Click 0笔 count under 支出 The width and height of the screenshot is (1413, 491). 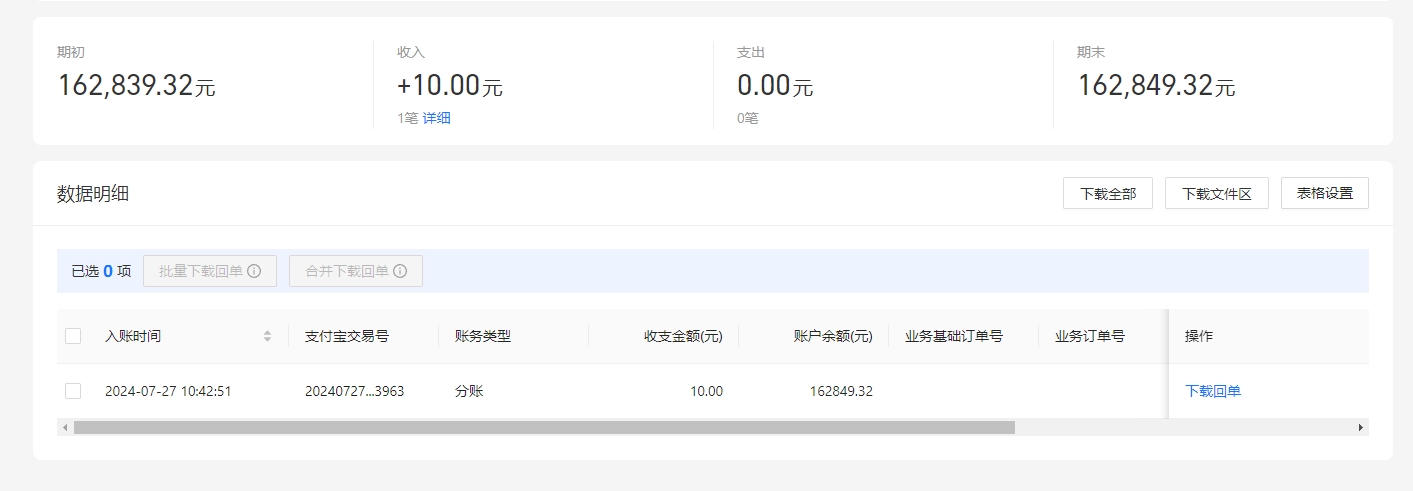point(748,118)
